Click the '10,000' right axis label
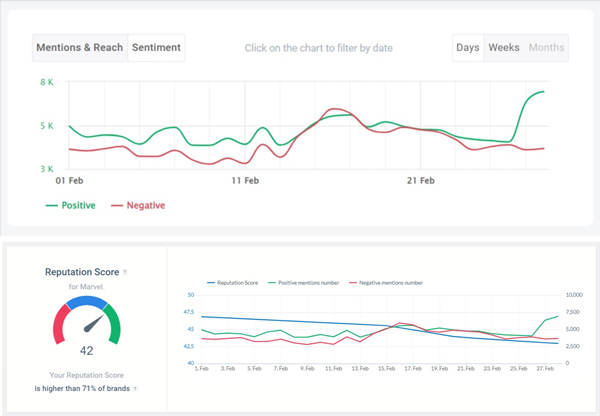This screenshot has width=600, height=416. click(x=574, y=295)
